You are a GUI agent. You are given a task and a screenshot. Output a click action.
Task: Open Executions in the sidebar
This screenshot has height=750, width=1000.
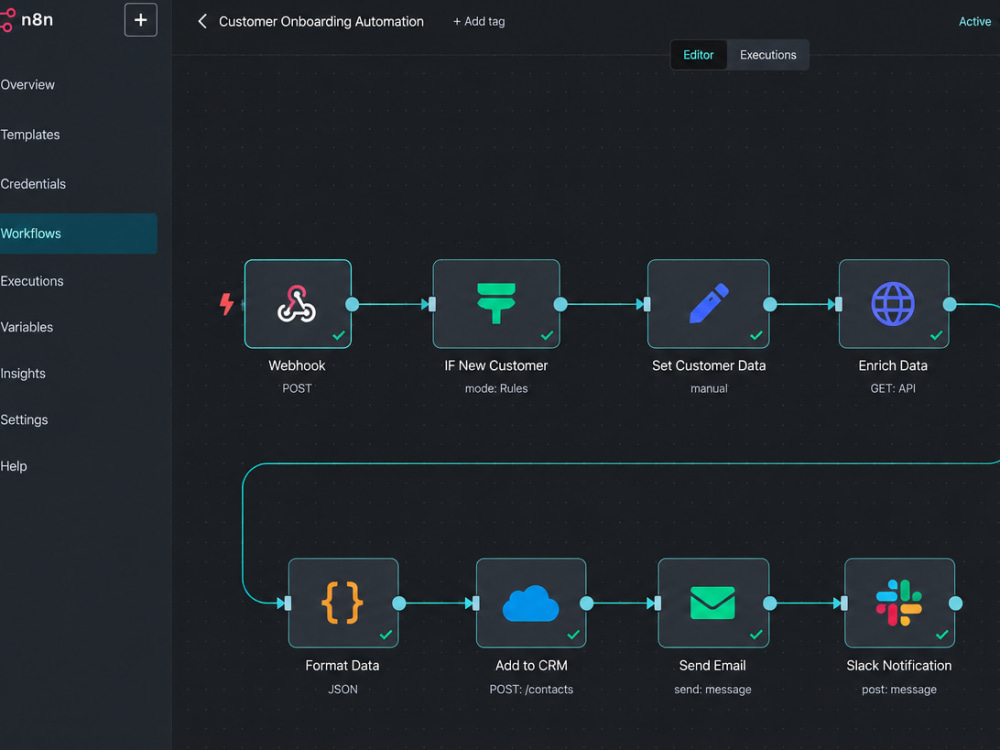click(x=32, y=281)
